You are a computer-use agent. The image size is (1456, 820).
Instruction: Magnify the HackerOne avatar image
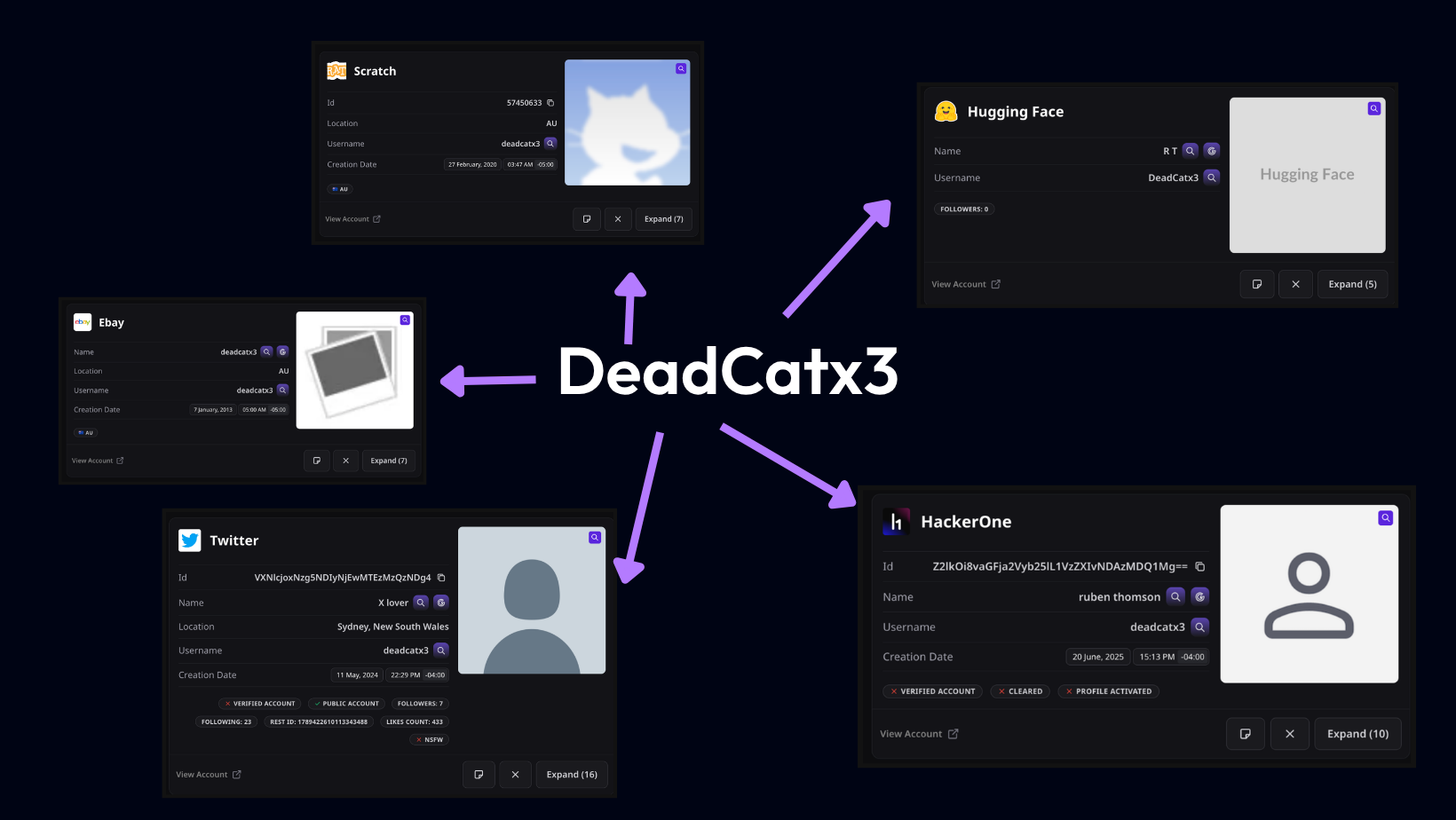(1386, 517)
